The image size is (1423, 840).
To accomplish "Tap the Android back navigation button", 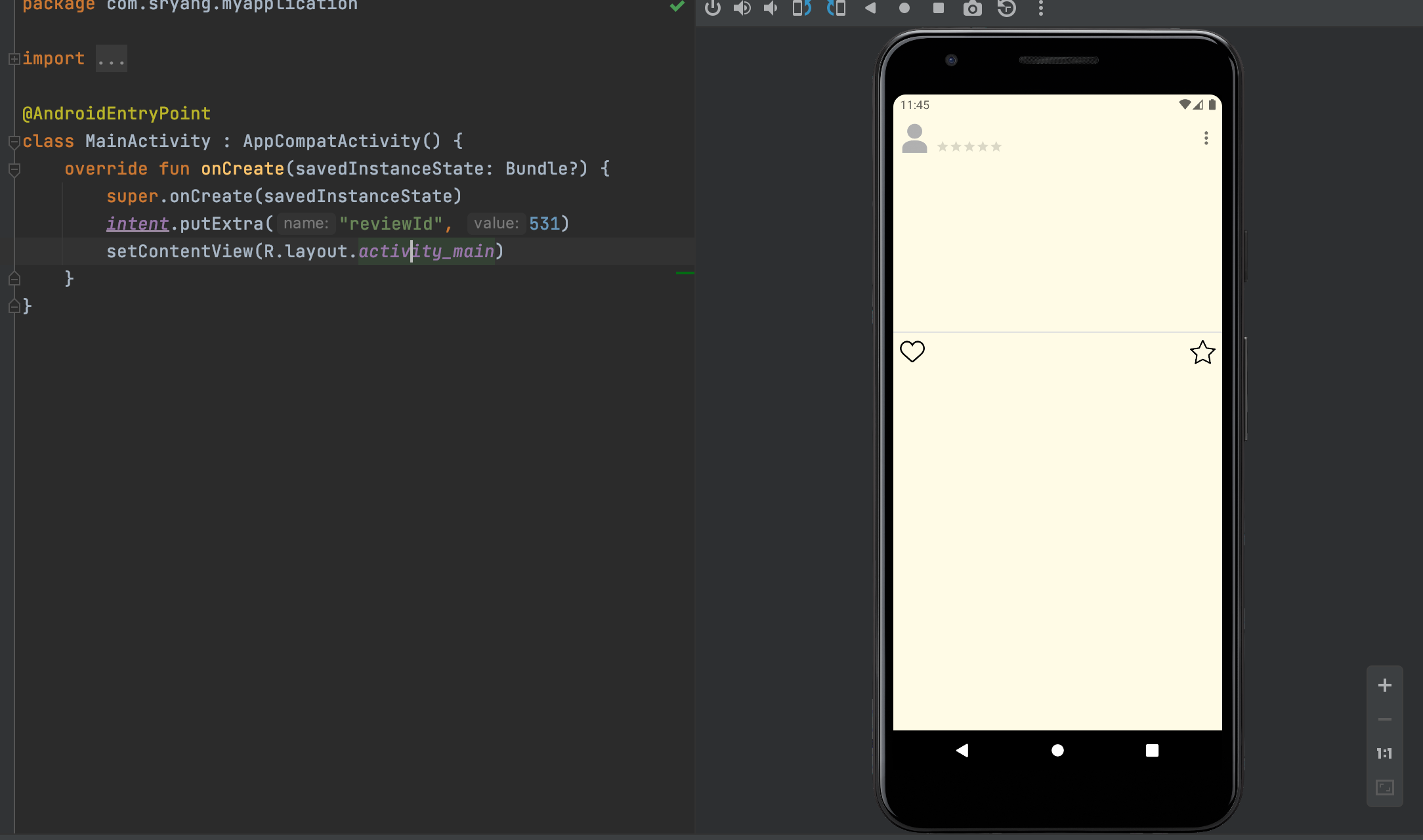I will coord(962,750).
